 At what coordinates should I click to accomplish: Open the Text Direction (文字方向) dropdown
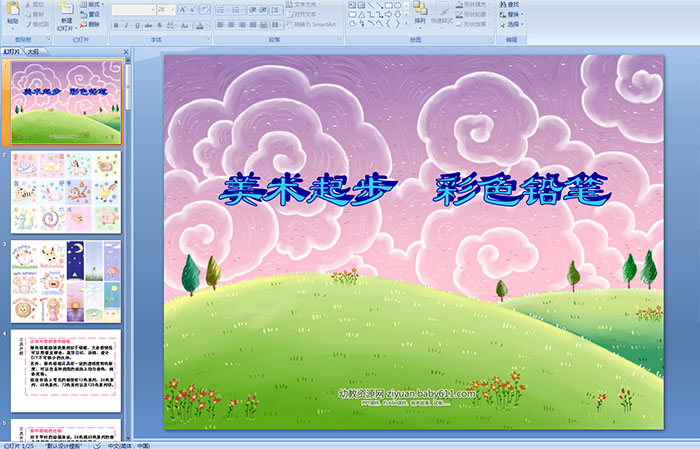click(303, 4)
